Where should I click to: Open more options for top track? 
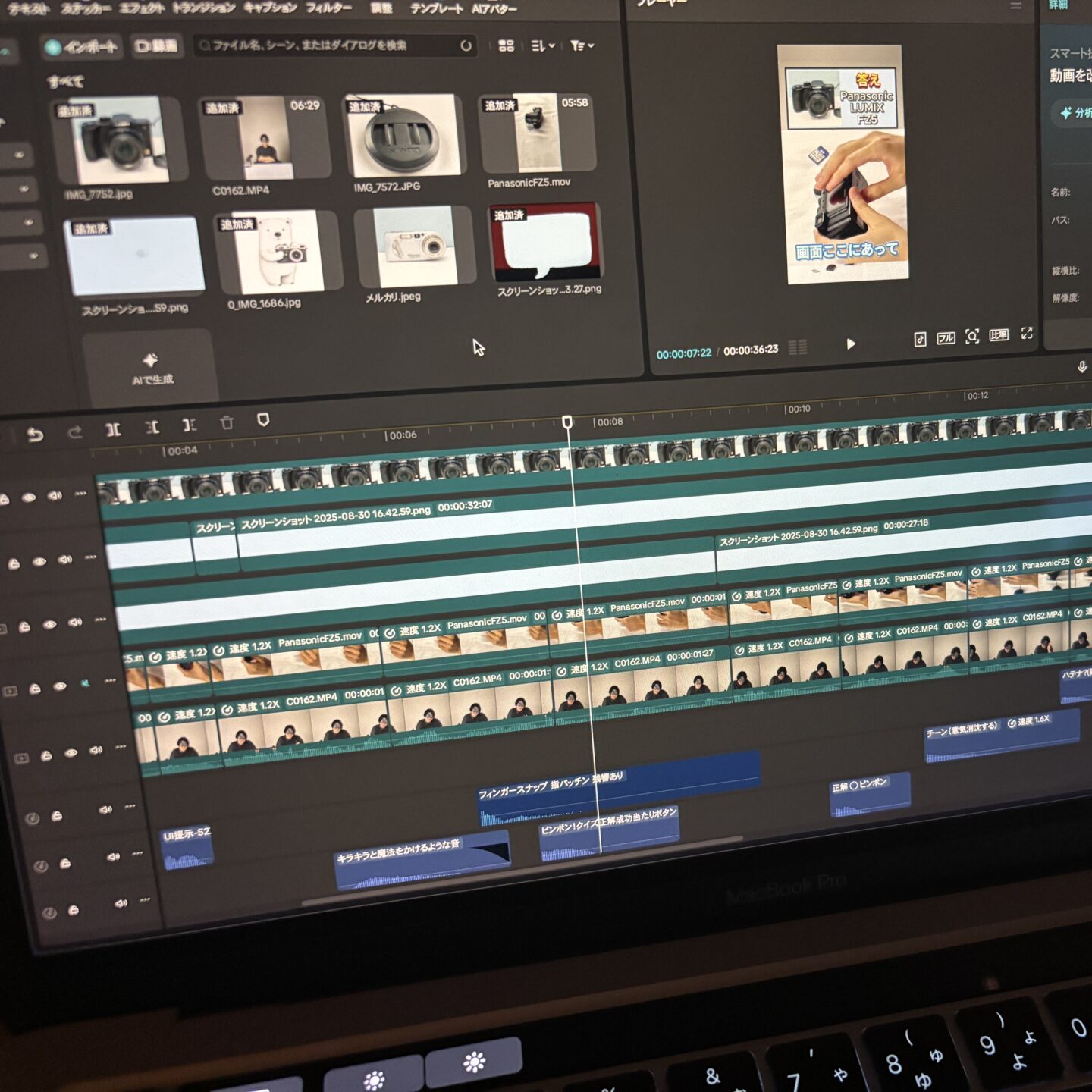80,494
